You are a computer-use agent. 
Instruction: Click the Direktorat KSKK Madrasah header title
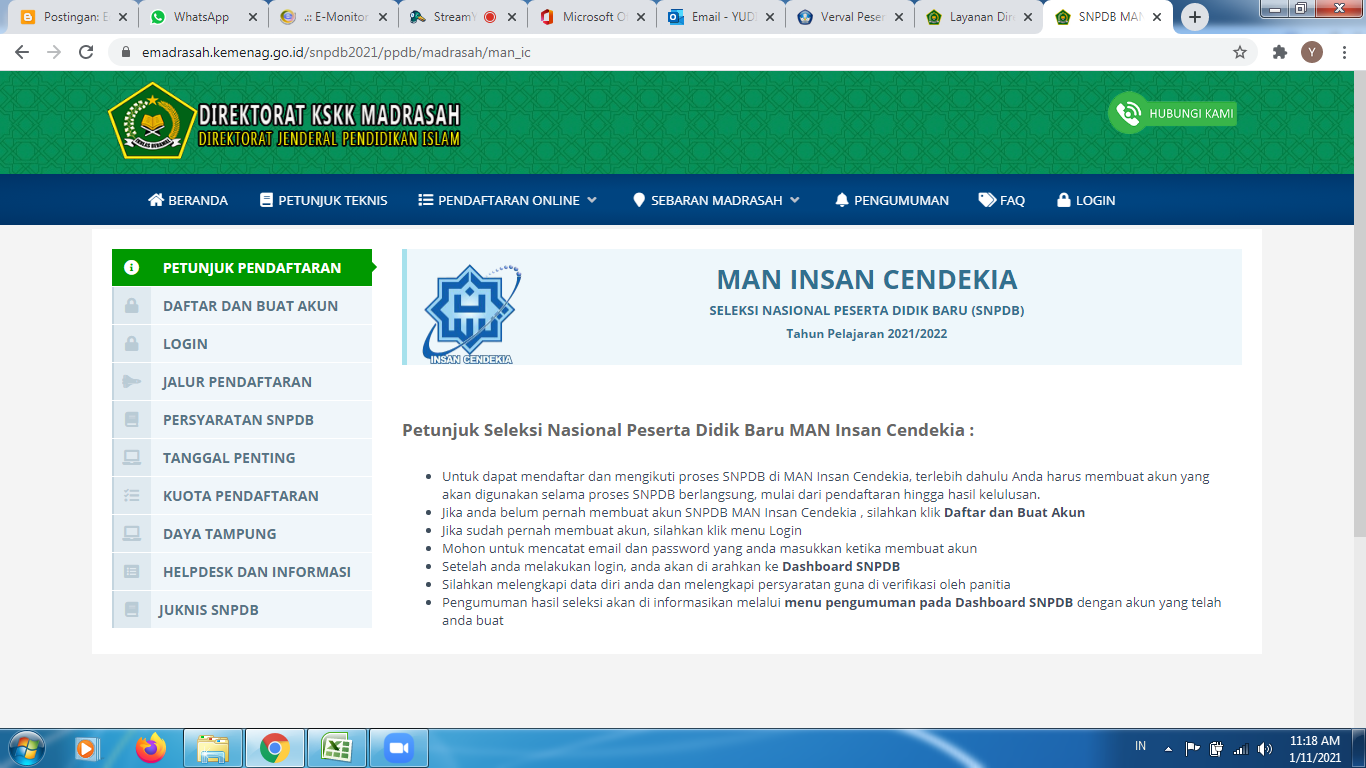click(x=329, y=115)
